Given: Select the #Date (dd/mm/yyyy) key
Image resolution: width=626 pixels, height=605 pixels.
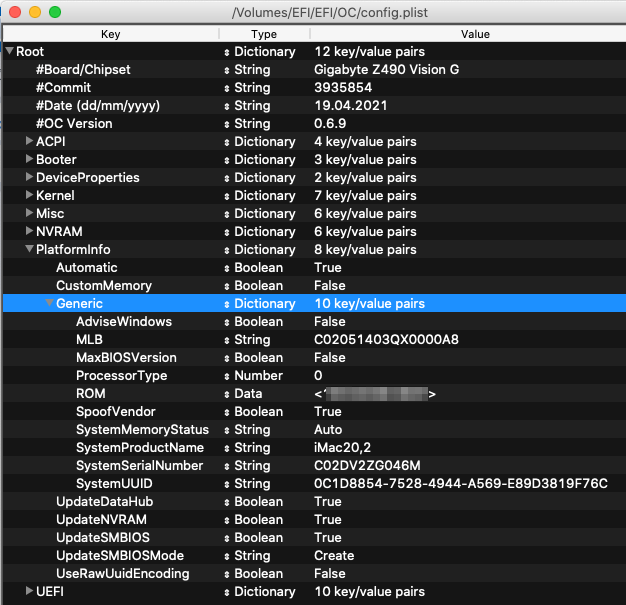Looking at the screenshot, I should [x=98, y=105].
